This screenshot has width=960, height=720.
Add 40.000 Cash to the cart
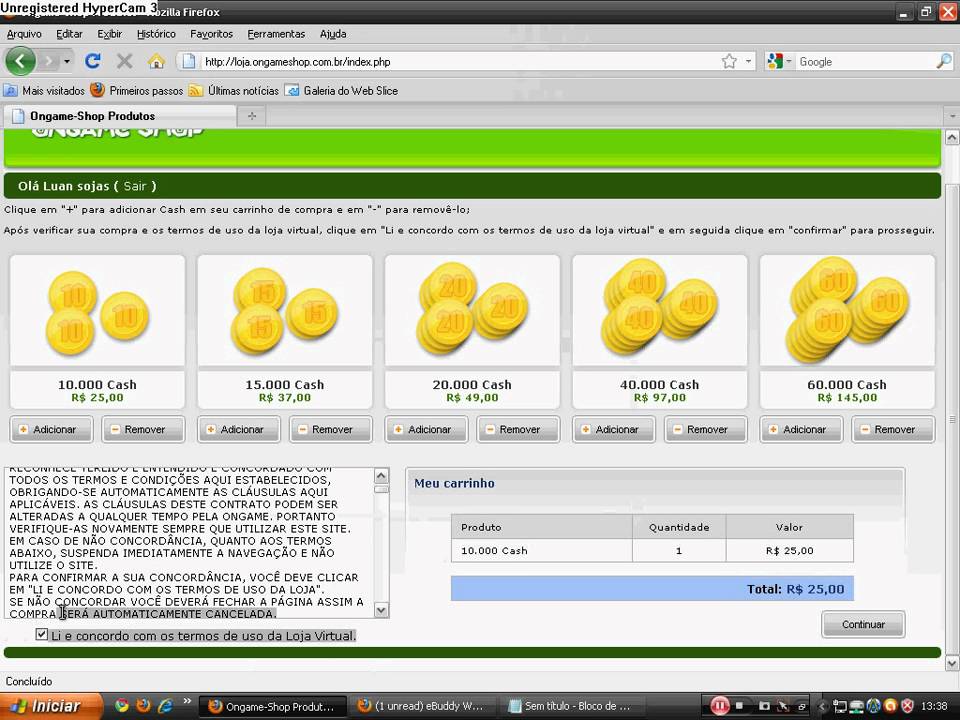coord(613,429)
